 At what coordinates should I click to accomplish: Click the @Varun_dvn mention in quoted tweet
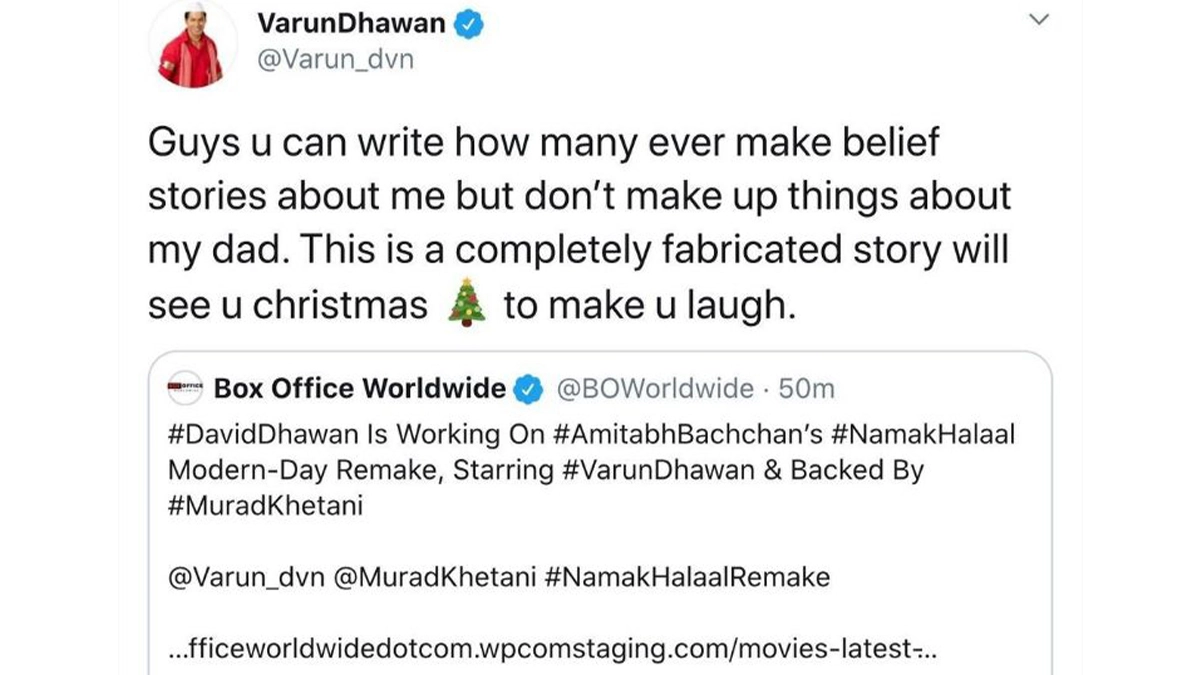point(239,577)
